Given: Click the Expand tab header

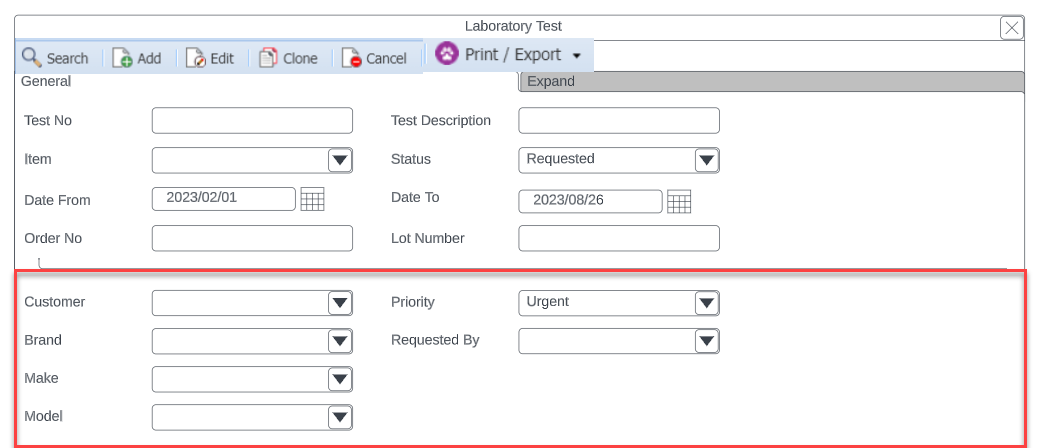Looking at the screenshot, I should 770,82.
